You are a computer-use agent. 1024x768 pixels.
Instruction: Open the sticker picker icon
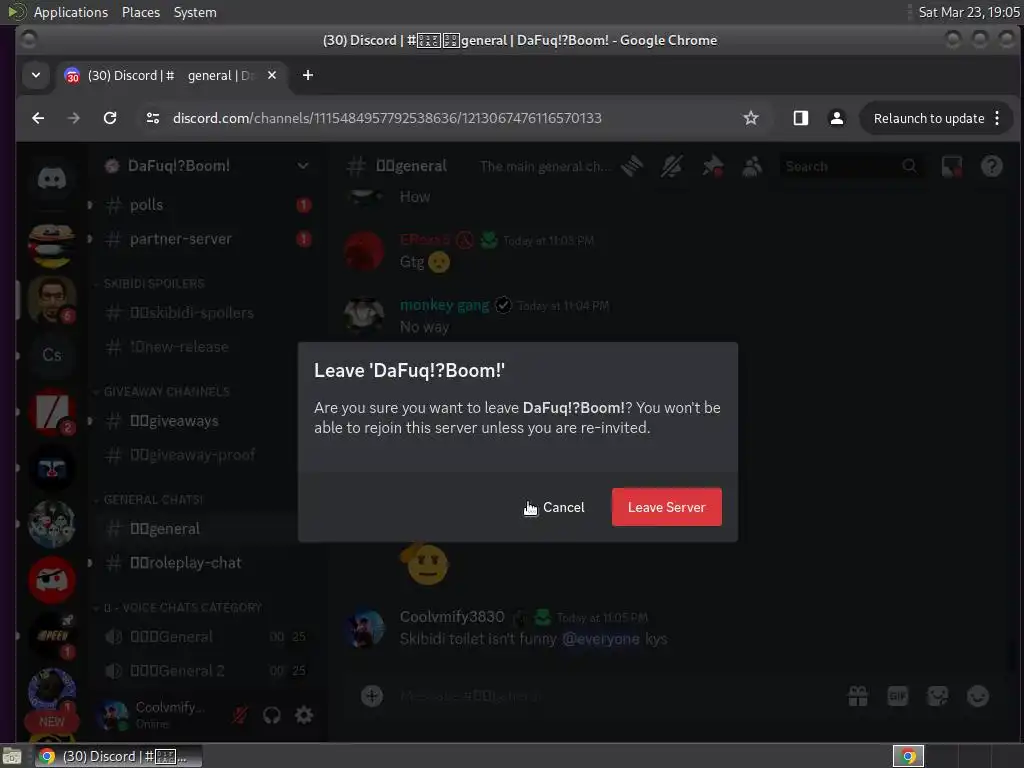pos(938,696)
